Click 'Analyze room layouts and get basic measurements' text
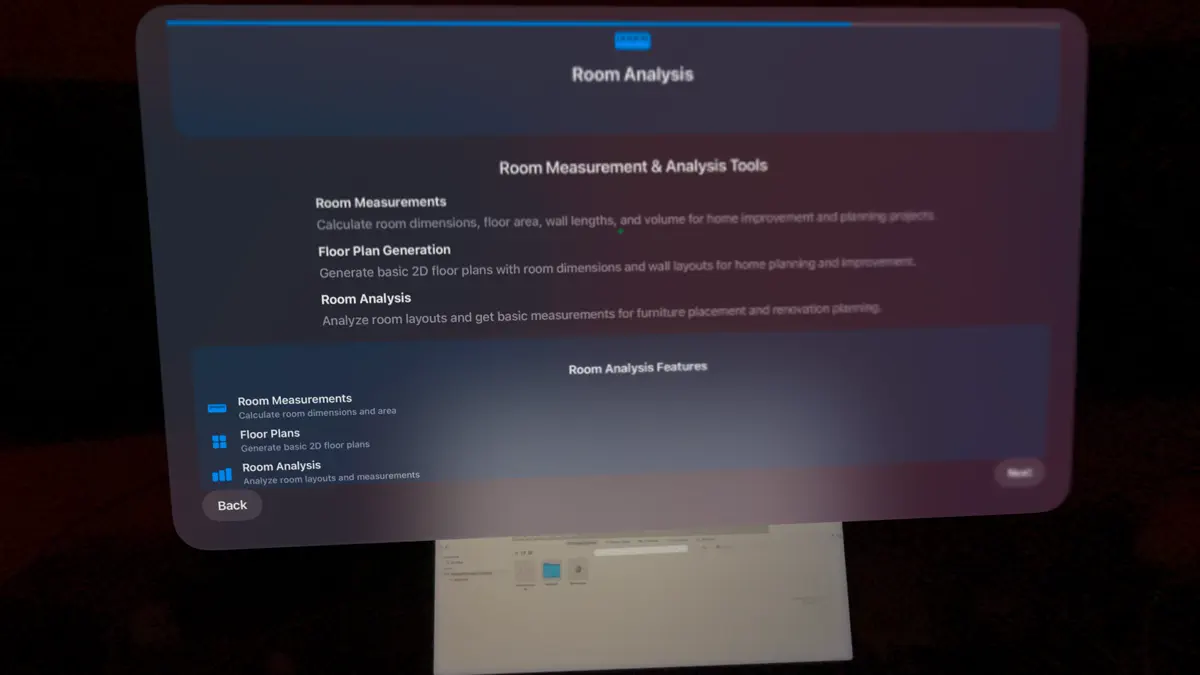 coord(602,315)
